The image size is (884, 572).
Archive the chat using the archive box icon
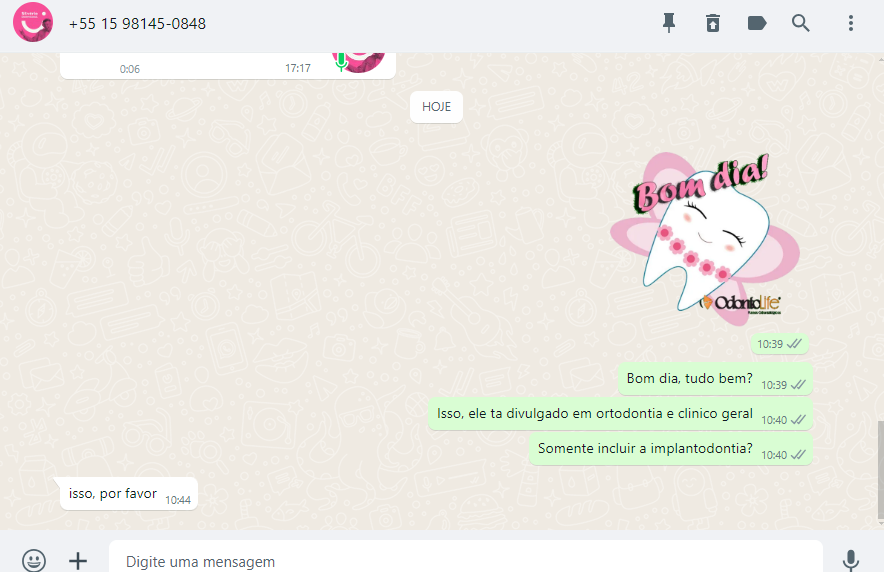coord(713,23)
